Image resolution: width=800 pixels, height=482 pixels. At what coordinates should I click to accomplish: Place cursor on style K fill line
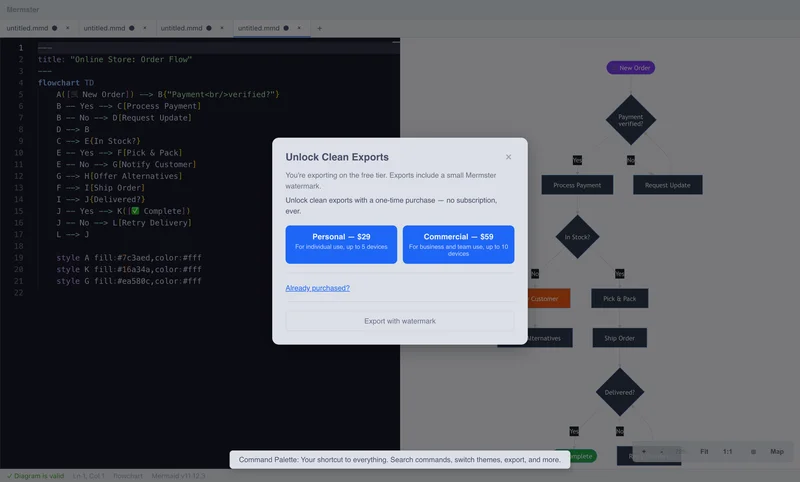[129, 269]
